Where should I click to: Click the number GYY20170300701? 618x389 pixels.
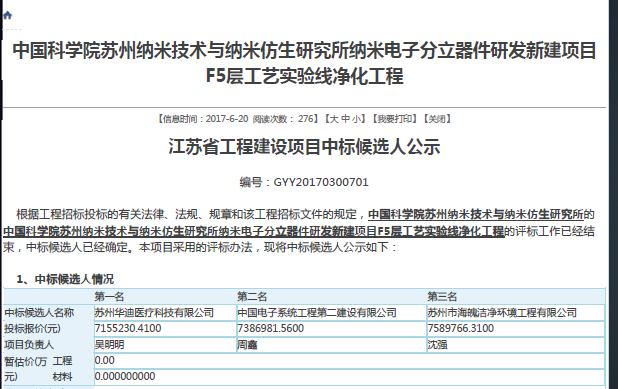[321, 182]
